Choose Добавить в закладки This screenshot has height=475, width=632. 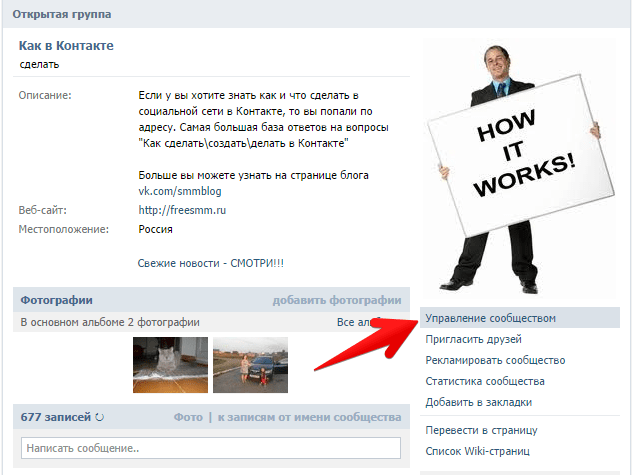click(x=478, y=402)
